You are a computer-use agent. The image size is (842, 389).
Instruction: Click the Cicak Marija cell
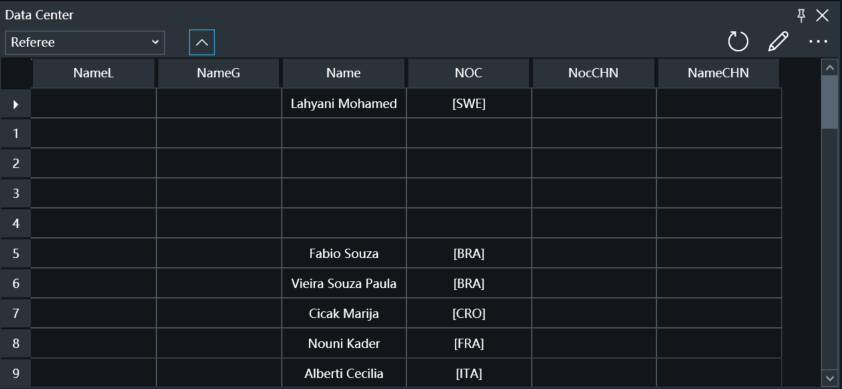(344, 313)
